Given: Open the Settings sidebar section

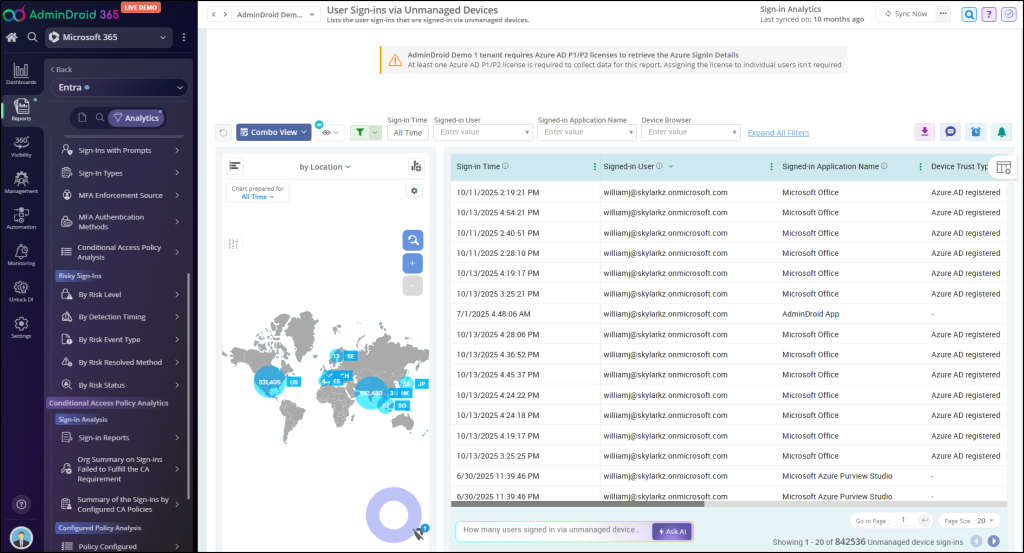Looking at the screenshot, I should (x=21, y=327).
